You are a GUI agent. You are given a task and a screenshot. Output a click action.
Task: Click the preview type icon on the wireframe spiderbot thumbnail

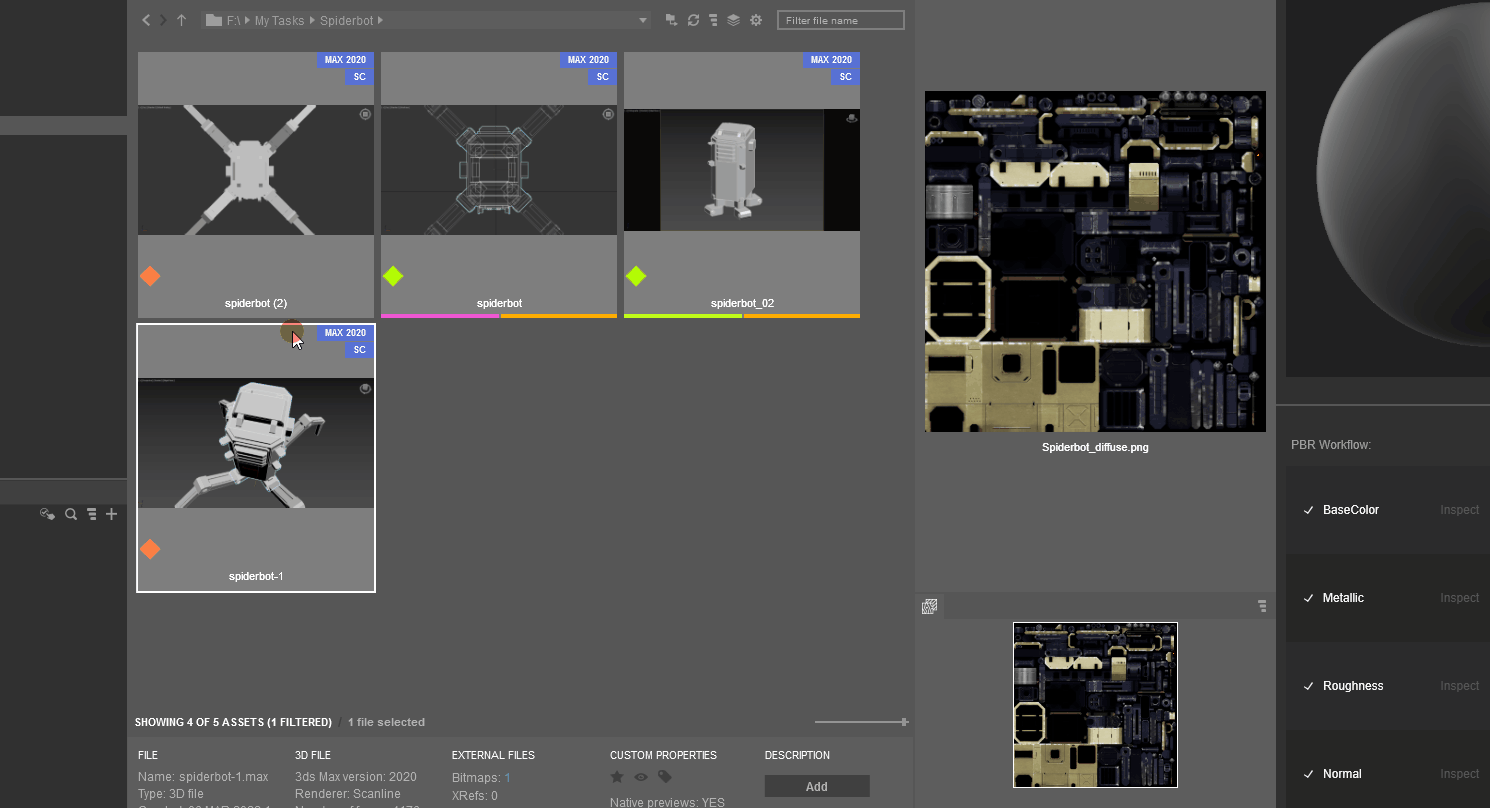click(608, 115)
